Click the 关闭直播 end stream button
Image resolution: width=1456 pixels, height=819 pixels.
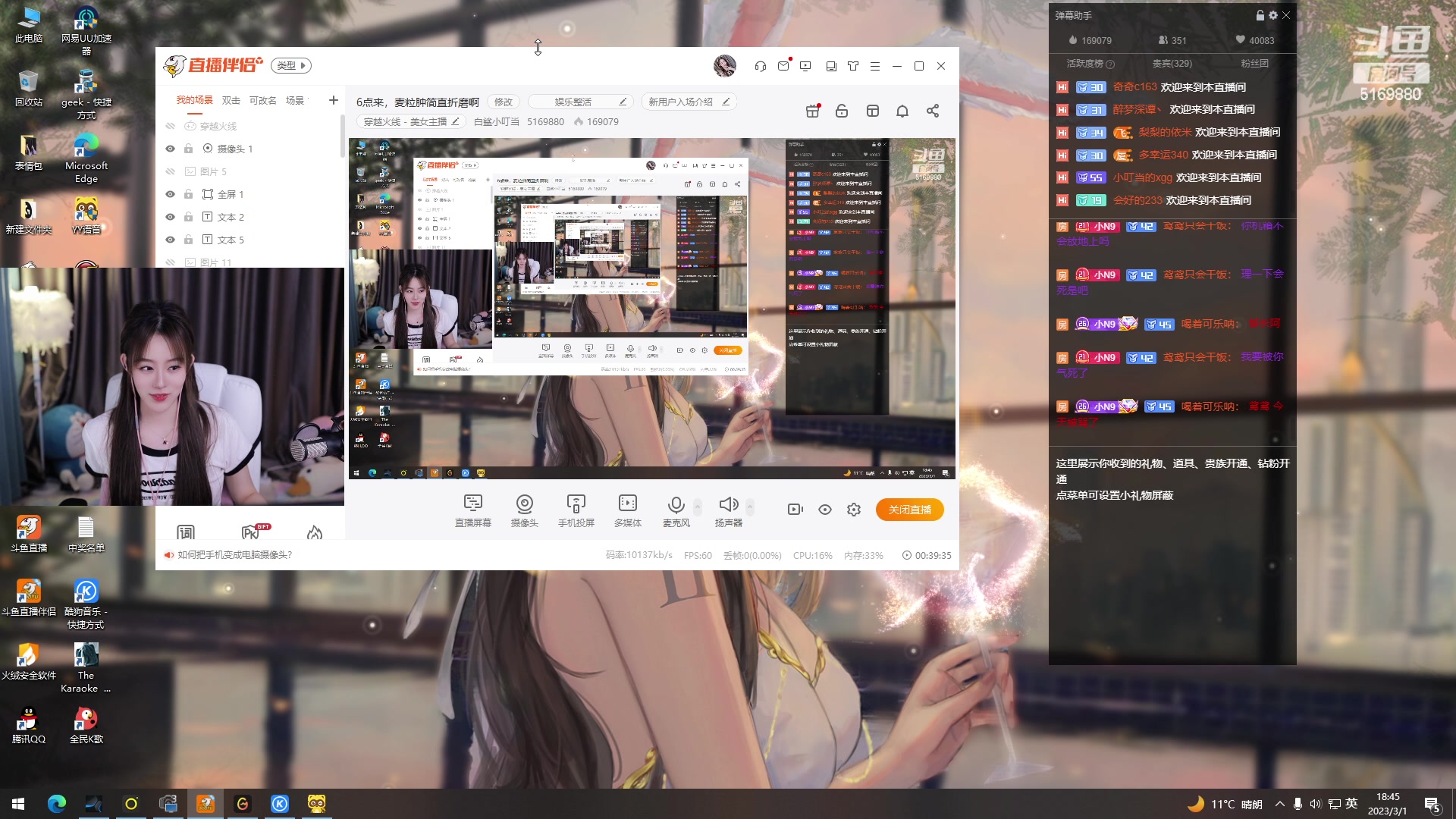pos(910,510)
